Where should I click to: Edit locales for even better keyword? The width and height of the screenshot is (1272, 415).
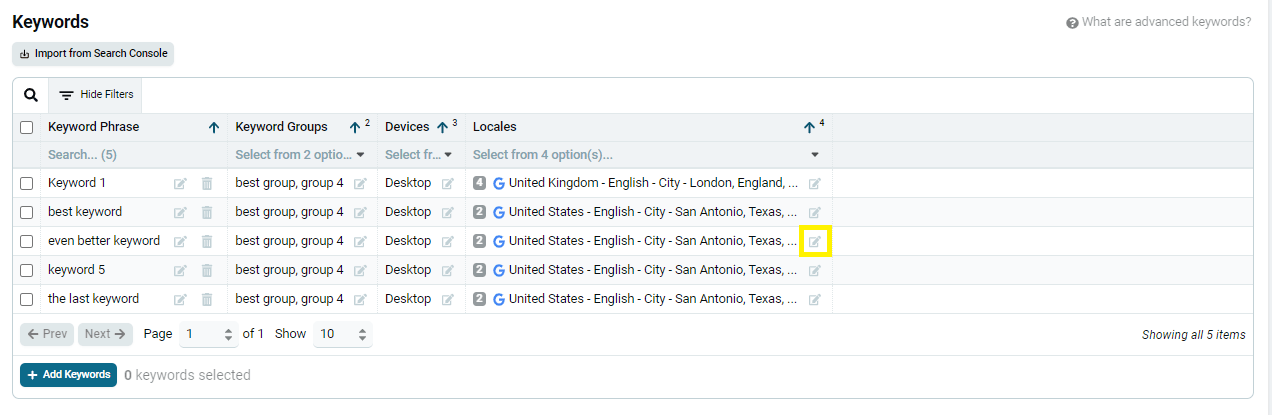tap(815, 241)
